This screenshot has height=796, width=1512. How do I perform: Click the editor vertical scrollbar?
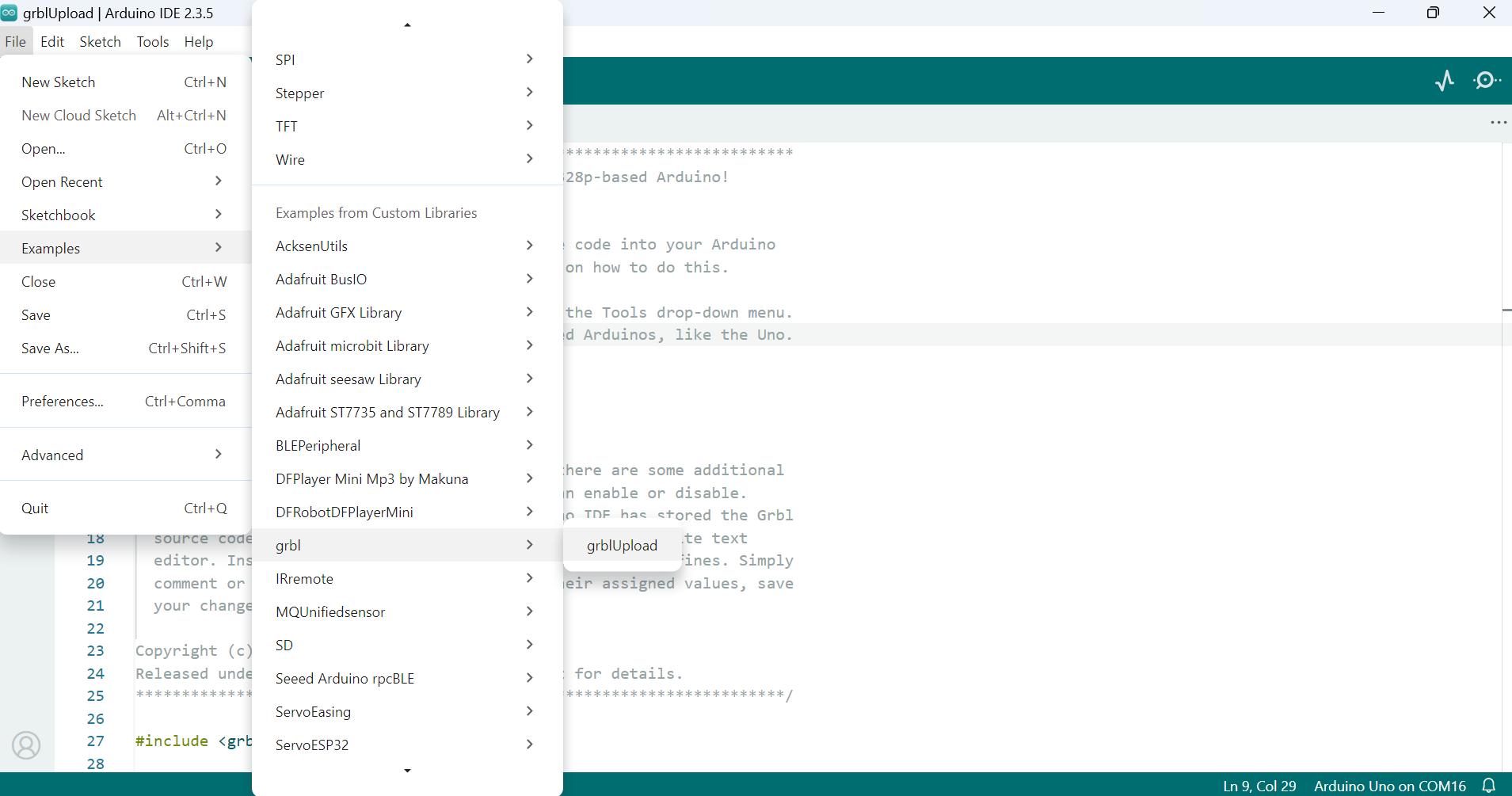tap(1506, 457)
